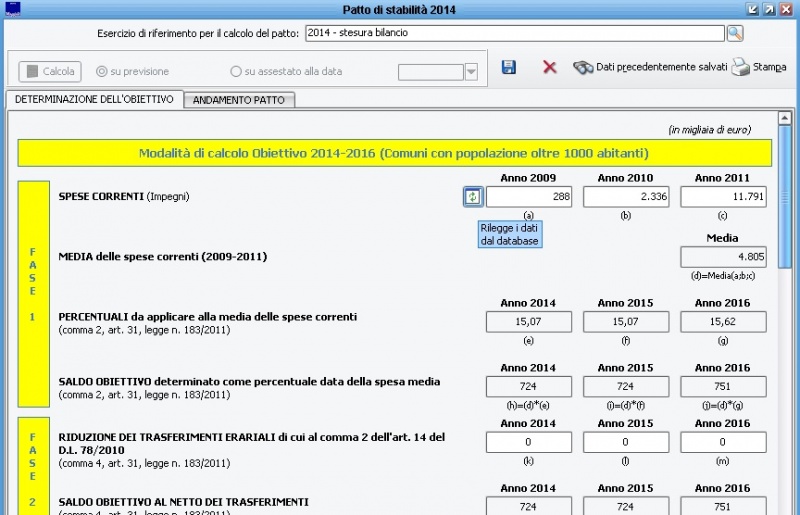Click the blue floppy disk save icon
The width and height of the screenshot is (800, 515).
tap(509, 67)
